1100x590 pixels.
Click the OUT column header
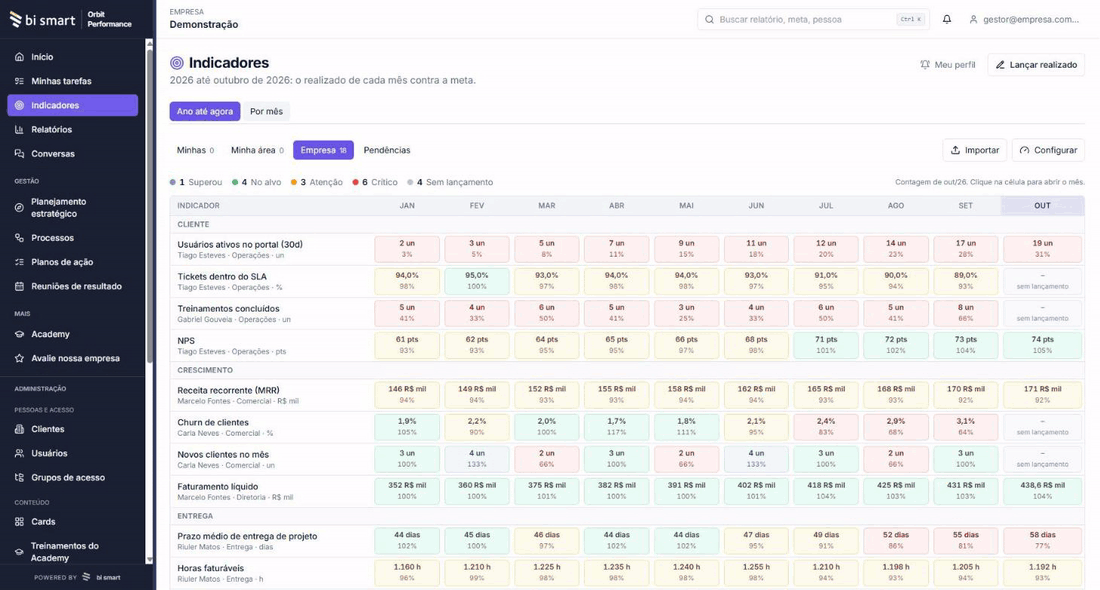[x=1042, y=206]
